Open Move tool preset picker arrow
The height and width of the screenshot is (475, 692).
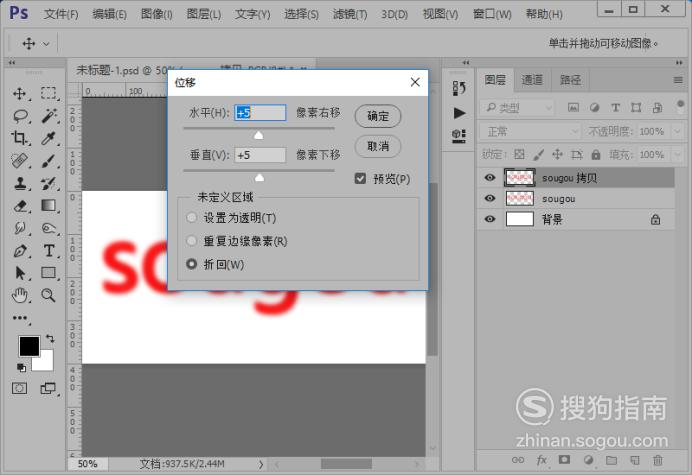click(x=46, y=44)
